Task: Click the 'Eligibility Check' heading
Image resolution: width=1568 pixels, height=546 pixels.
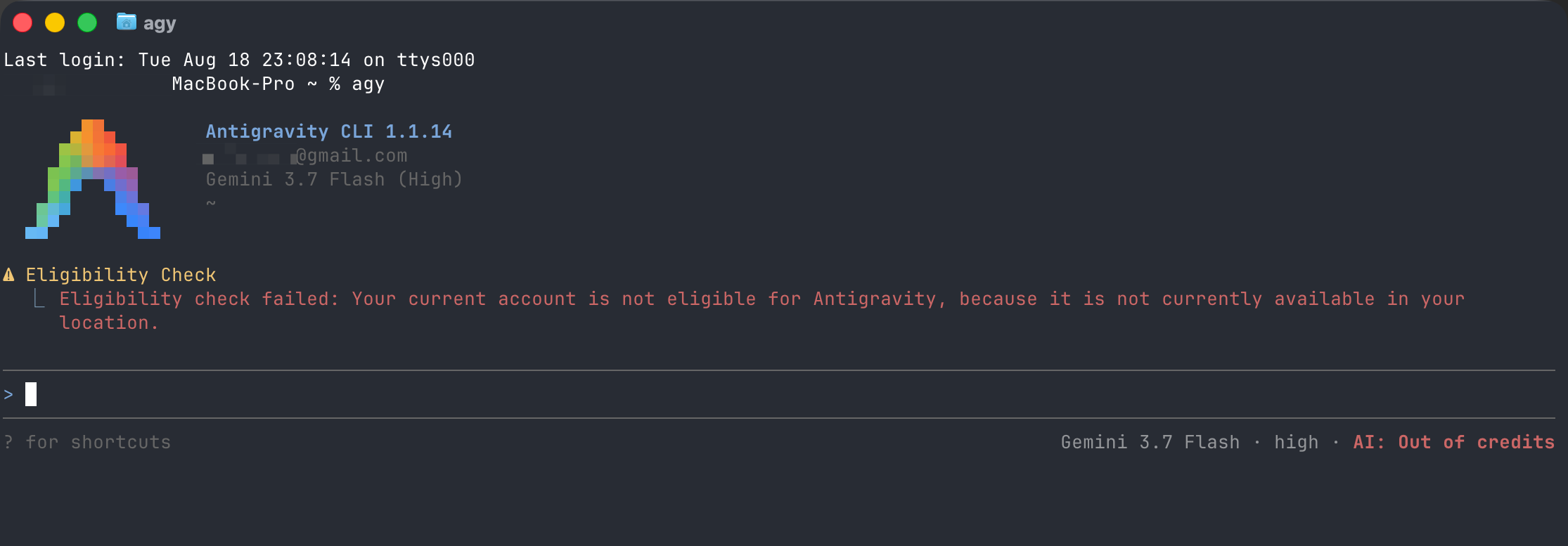Action: click(x=121, y=275)
